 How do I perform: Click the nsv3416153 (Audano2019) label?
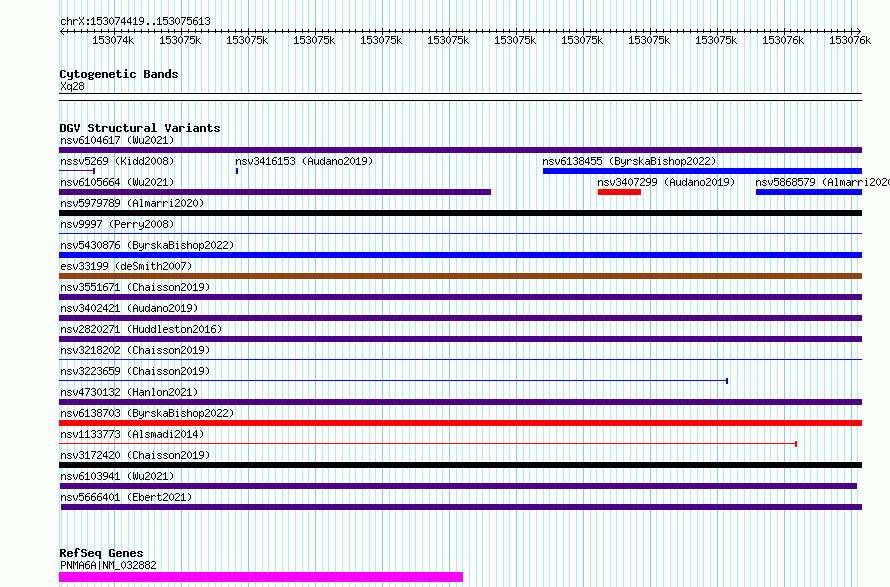point(304,161)
